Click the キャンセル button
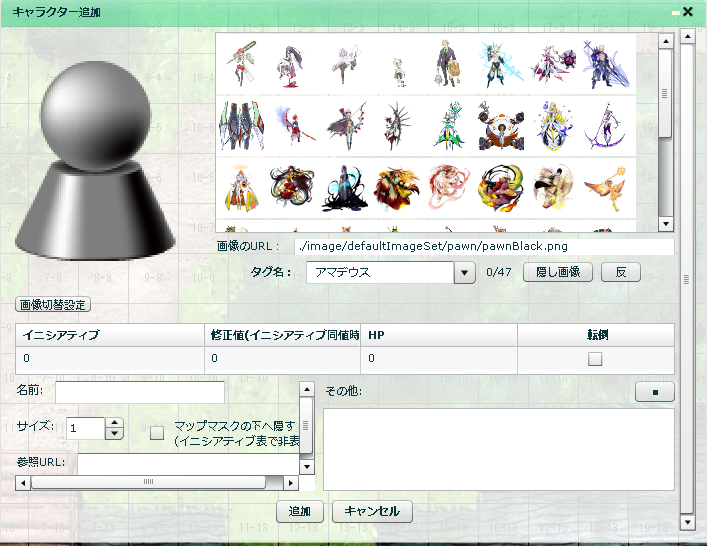 coord(372,511)
